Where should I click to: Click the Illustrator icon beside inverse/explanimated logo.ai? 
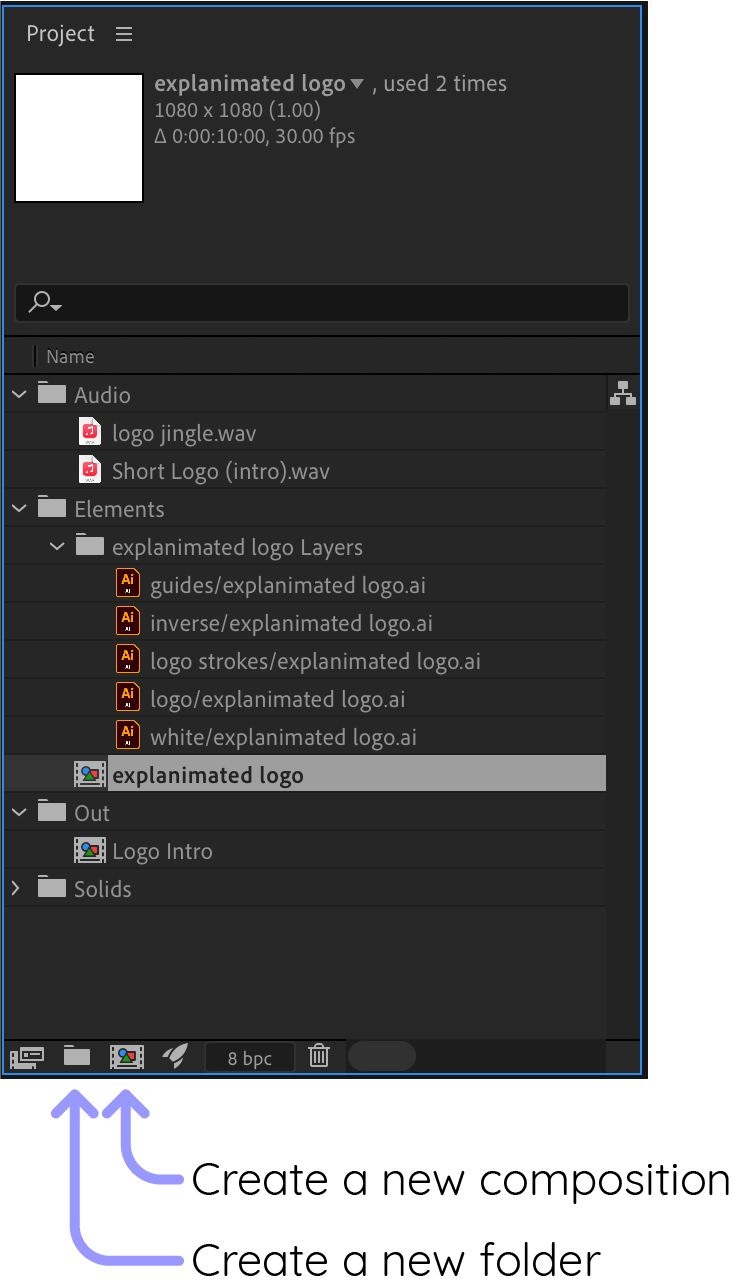[128, 620]
